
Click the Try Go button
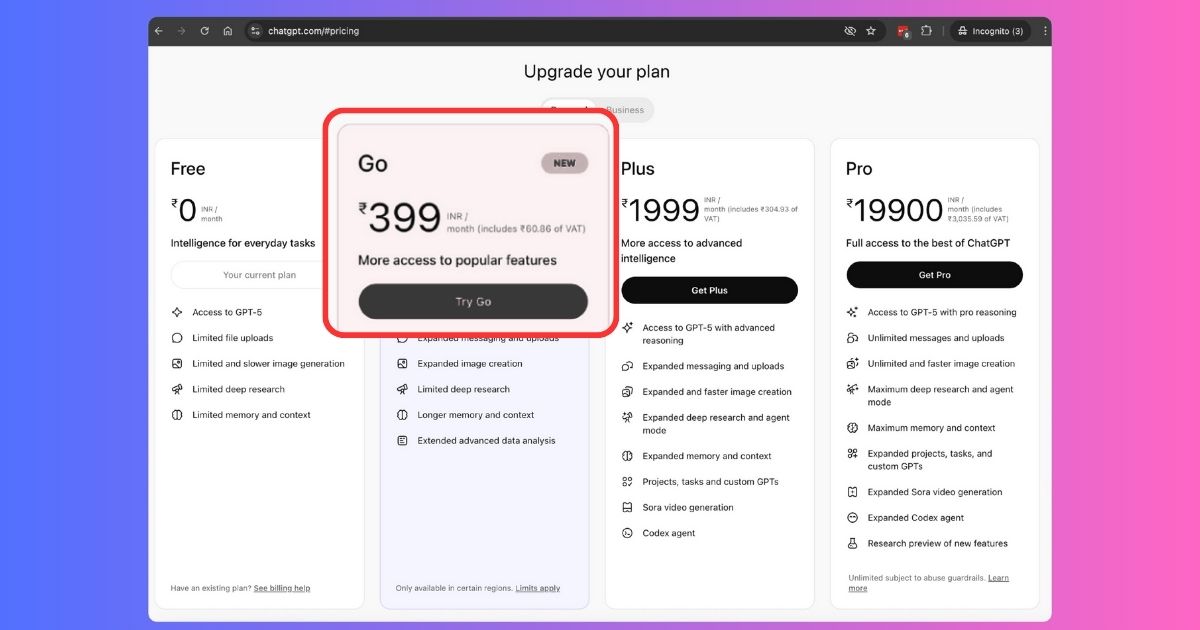(473, 302)
